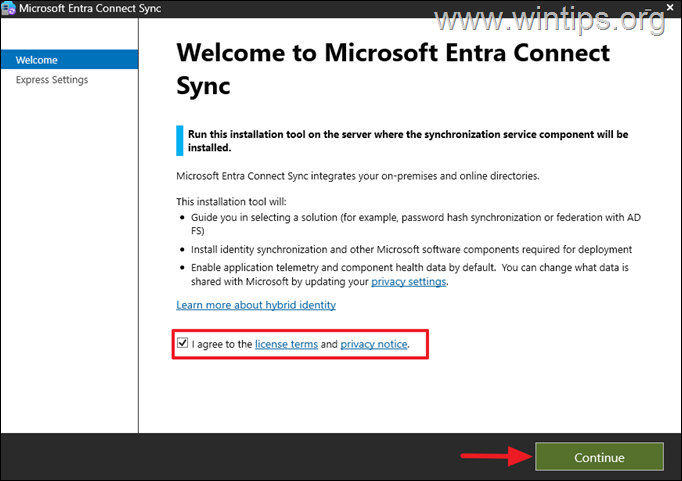This screenshot has height=481, width=682.
Task: Toggle the license agreement checkbox
Action: (x=183, y=343)
